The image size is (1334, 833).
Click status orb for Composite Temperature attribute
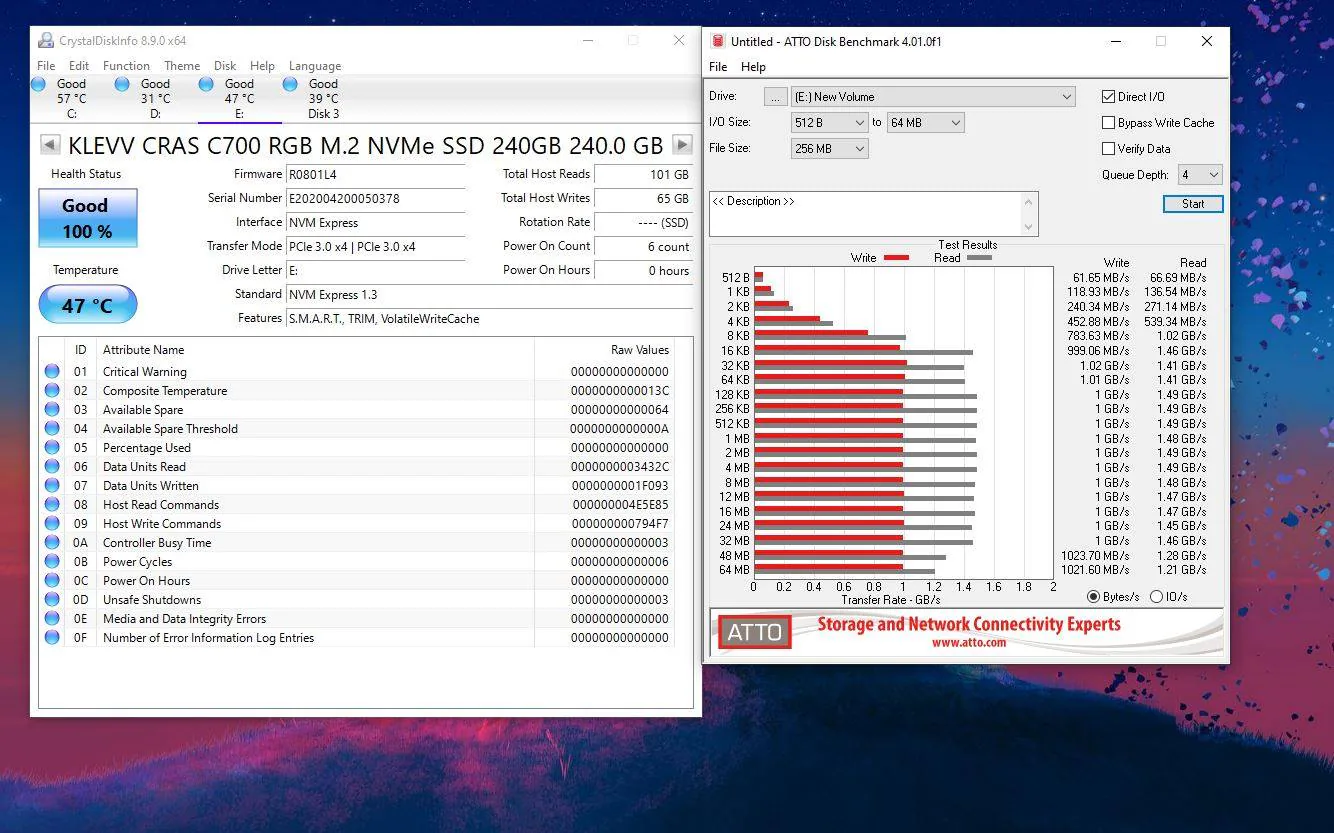point(52,391)
